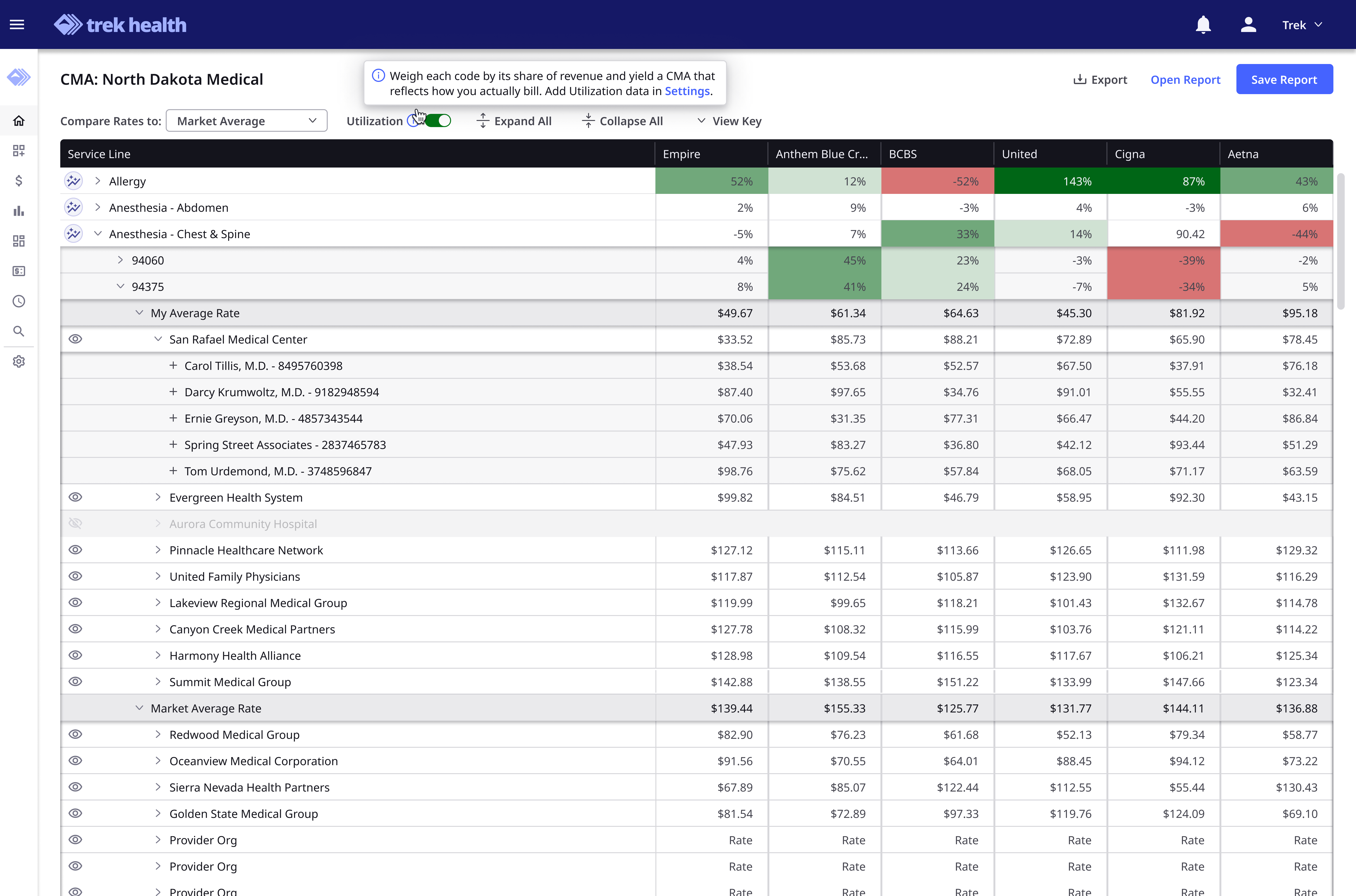Go to Home in the sidebar
The image size is (1356, 896).
coord(19,120)
